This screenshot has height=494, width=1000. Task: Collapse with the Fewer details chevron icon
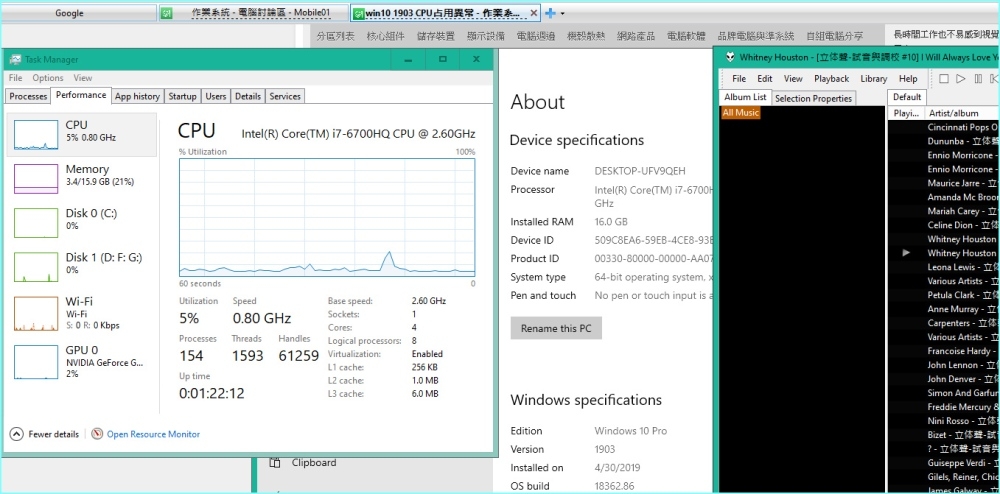coord(17,434)
